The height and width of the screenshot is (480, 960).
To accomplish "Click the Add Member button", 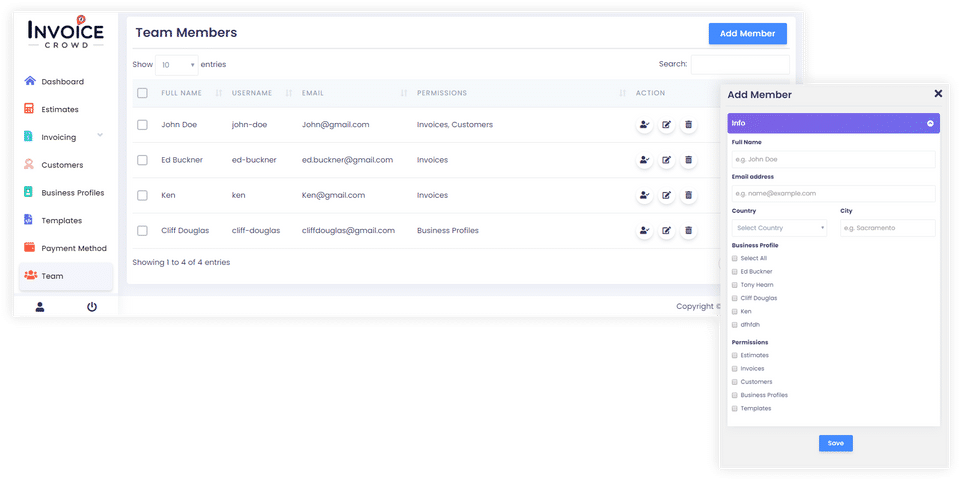I will tap(747, 33).
